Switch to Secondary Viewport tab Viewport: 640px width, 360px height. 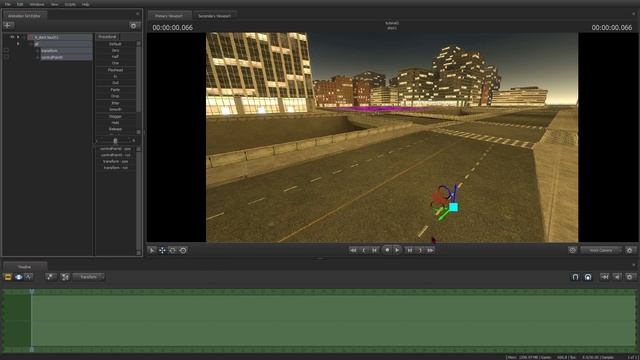(x=214, y=16)
